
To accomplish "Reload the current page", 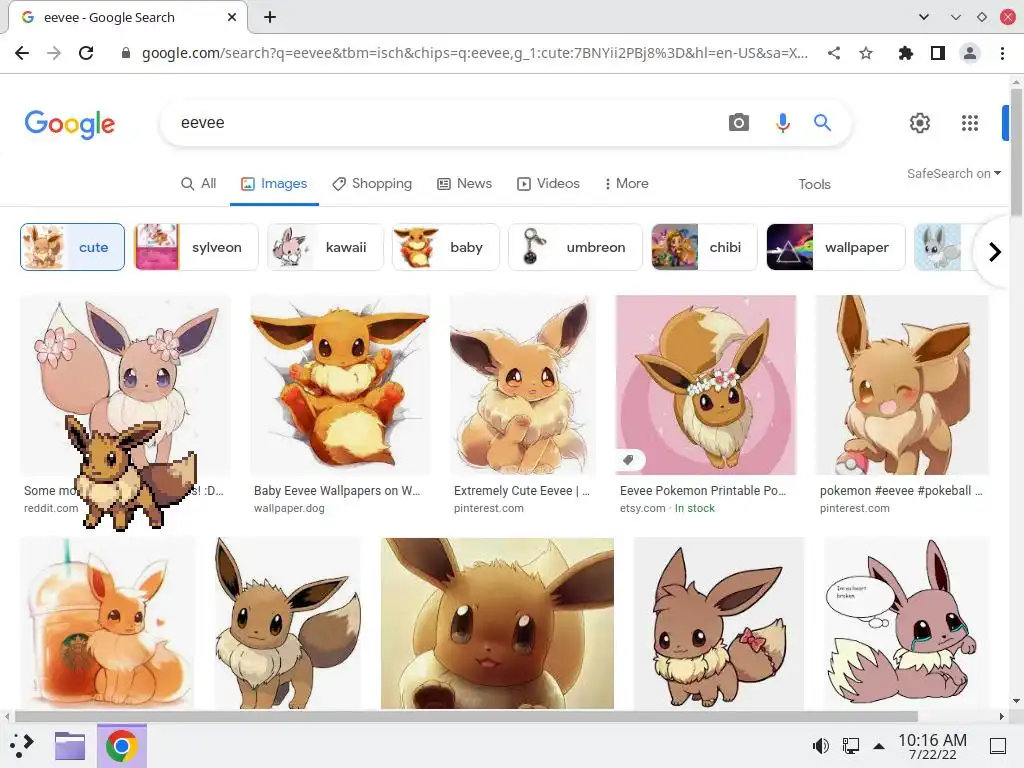I will coord(86,53).
